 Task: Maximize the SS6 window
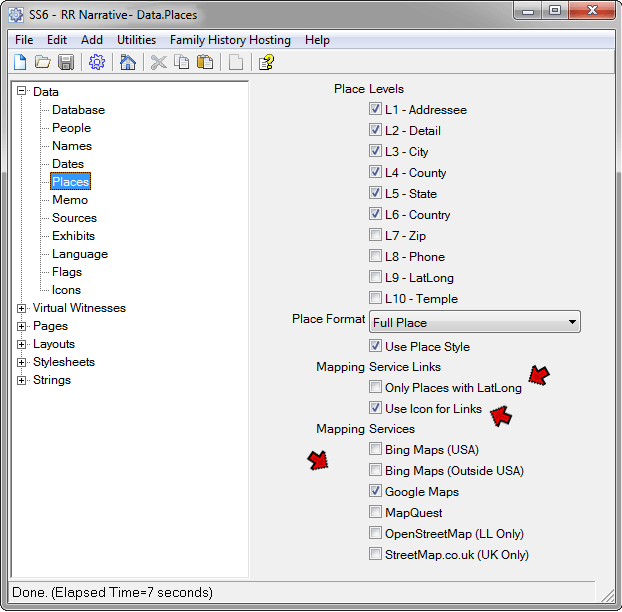point(555,10)
